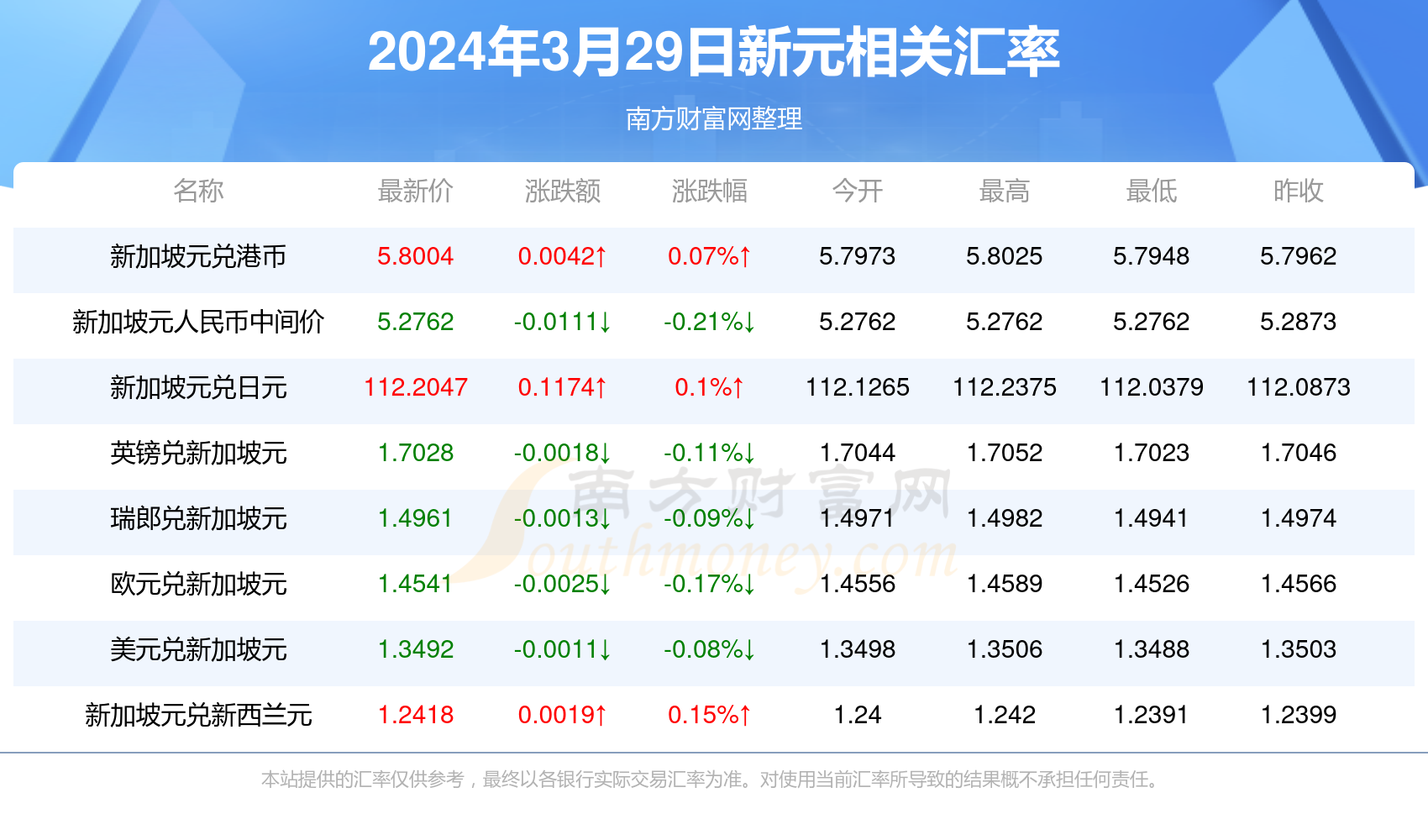Click the low value 1.3488
The image size is (1428, 840).
click(x=1152, y=649)
